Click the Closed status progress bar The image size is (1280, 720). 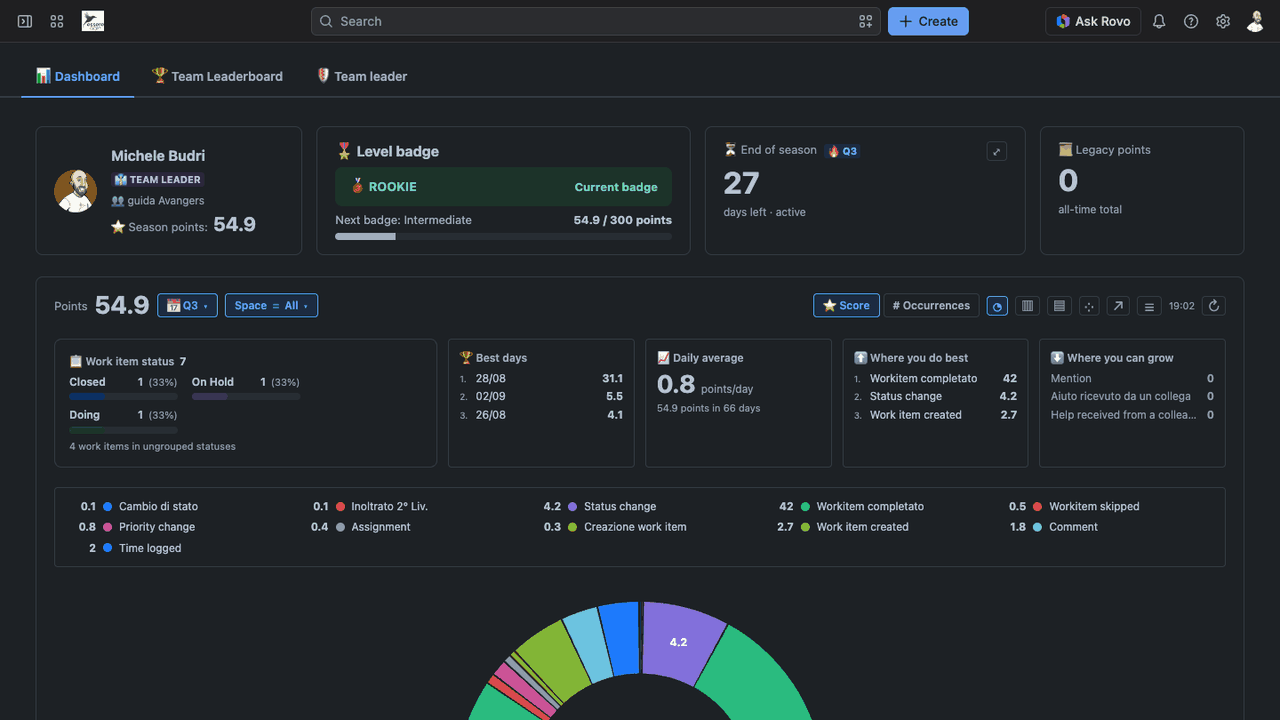(x=123, y=397)
